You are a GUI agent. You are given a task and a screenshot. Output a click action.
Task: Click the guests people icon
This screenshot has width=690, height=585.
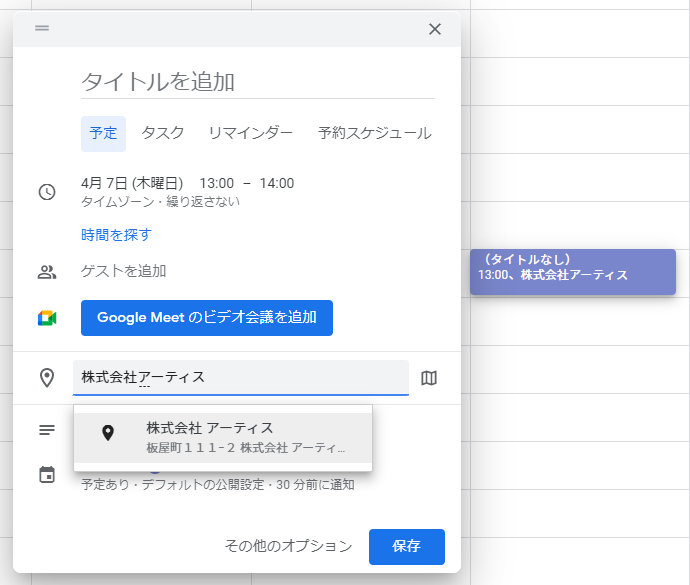coord(47,272)
